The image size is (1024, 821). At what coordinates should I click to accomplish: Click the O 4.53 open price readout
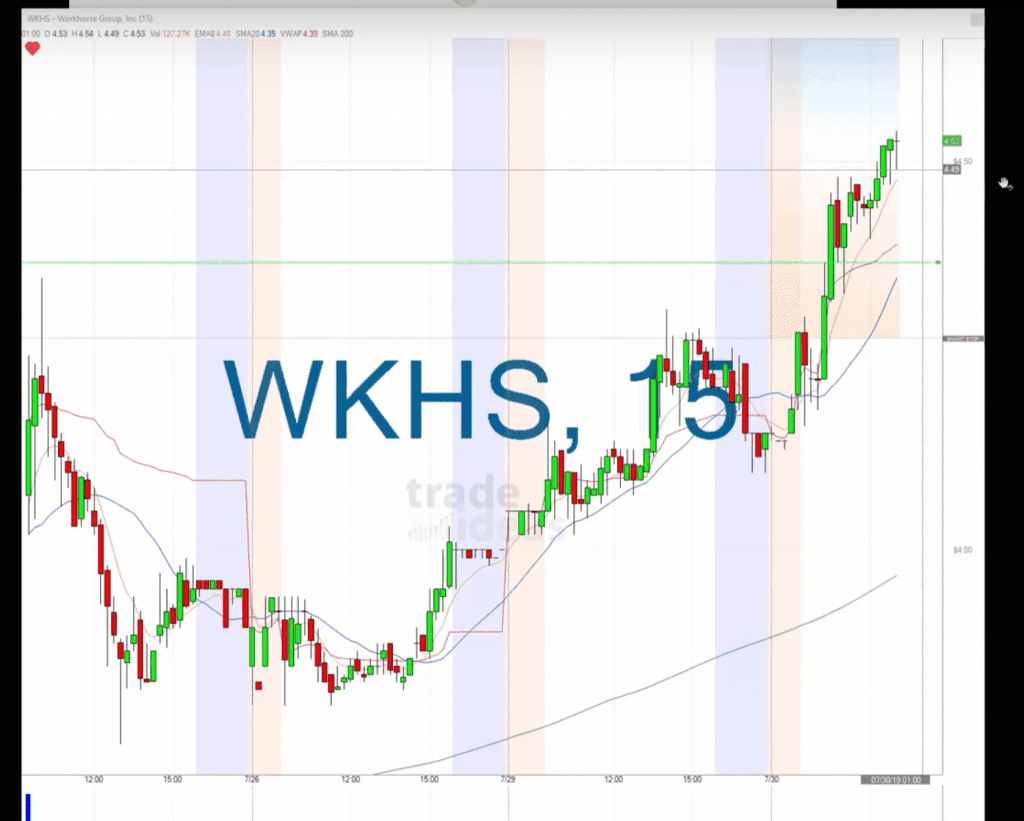coord(56,33)
